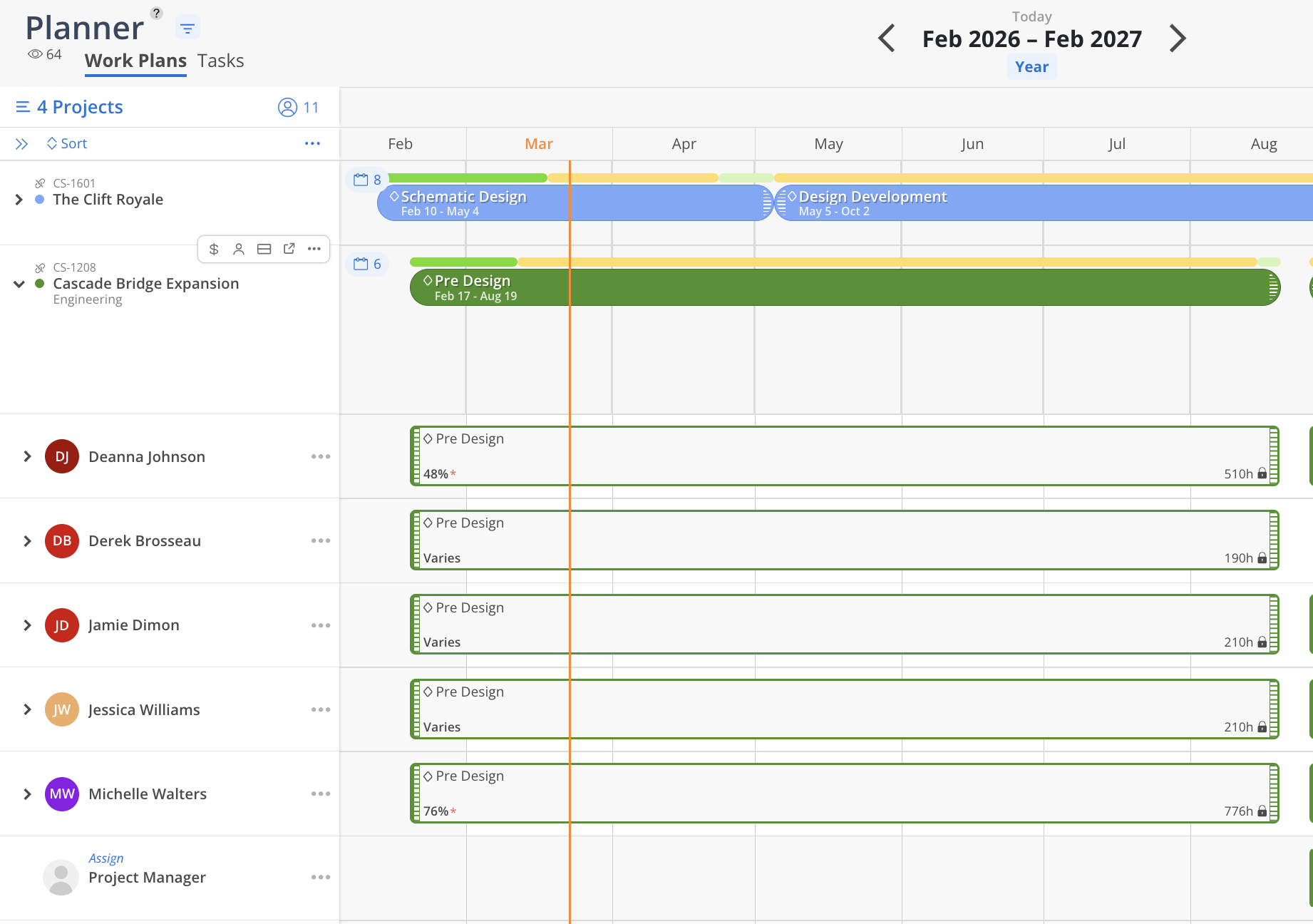The image size is (1313, 924).
Task: Expand Jamie Dimon row
Action: 27,625
